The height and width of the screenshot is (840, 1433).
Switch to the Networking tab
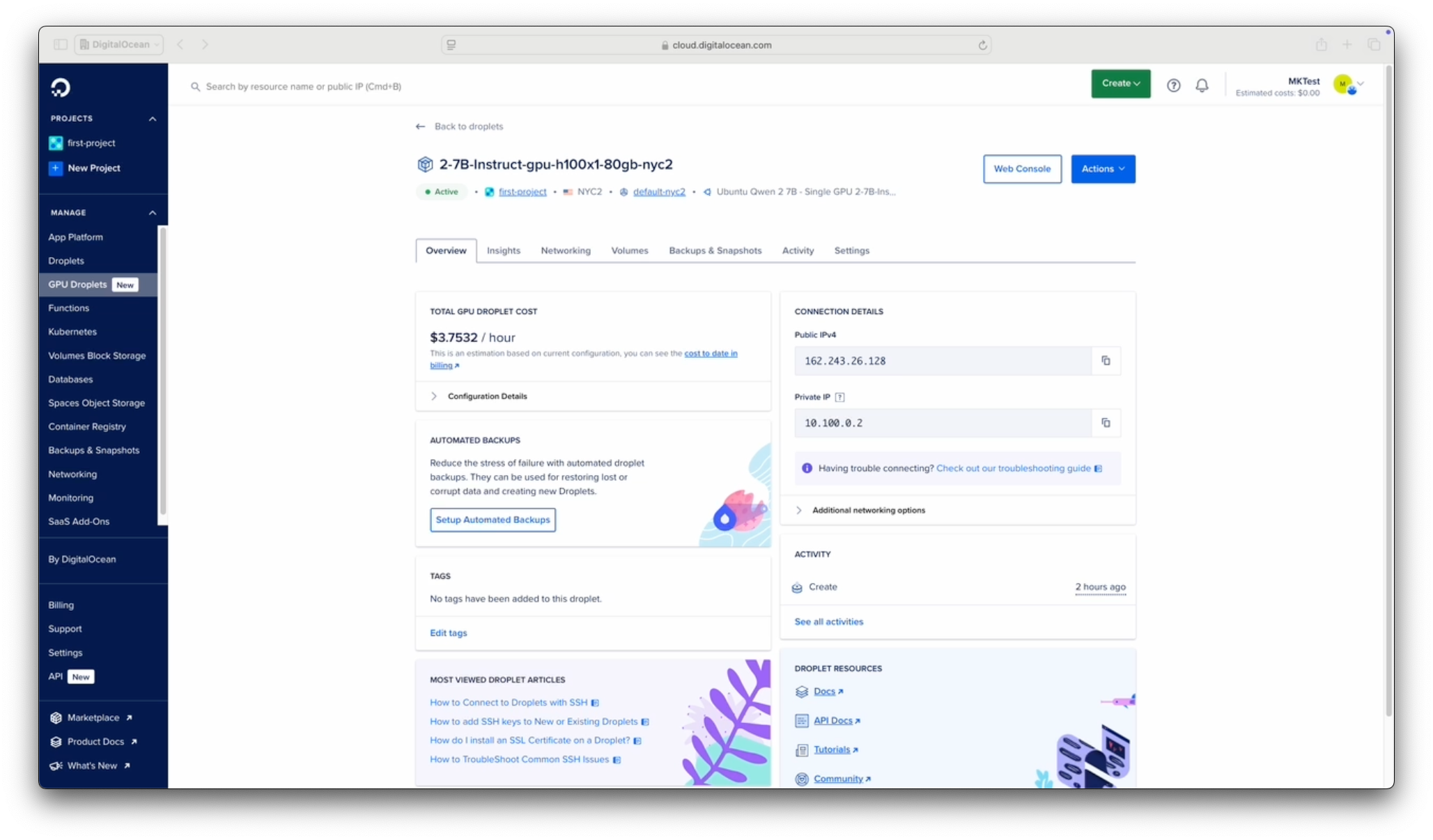565,251
